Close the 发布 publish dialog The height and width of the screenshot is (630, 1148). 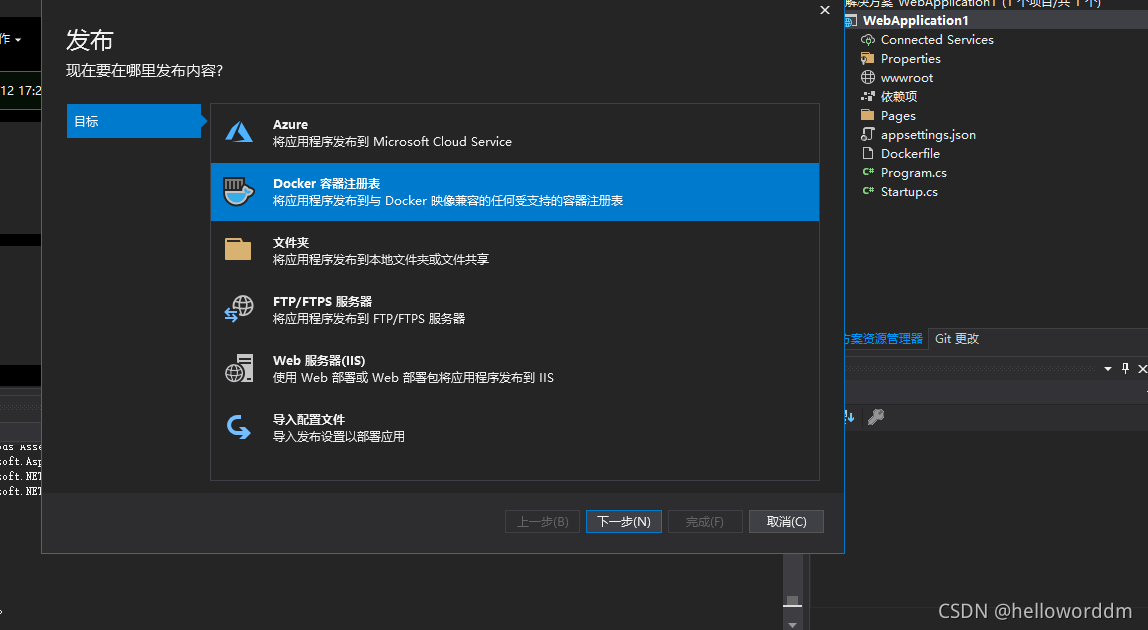(x=825, y=10)
